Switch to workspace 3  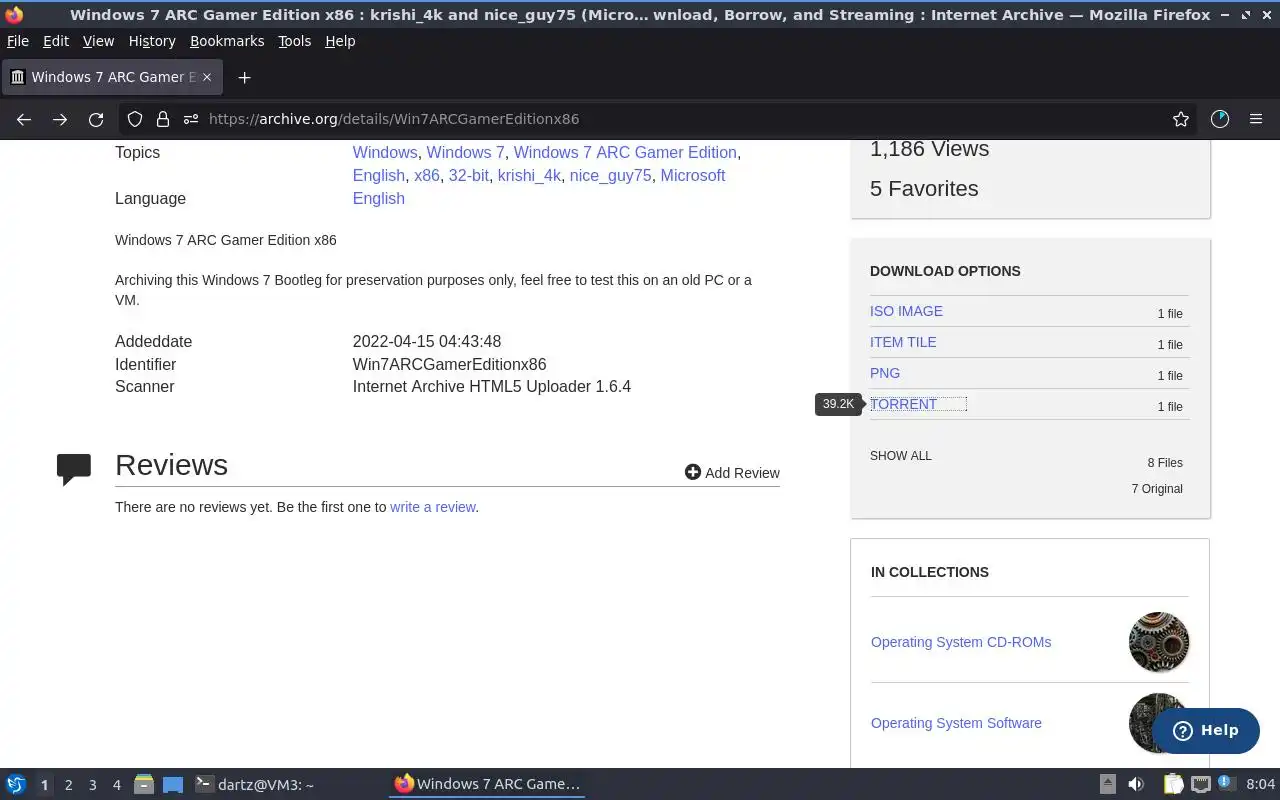93,785
